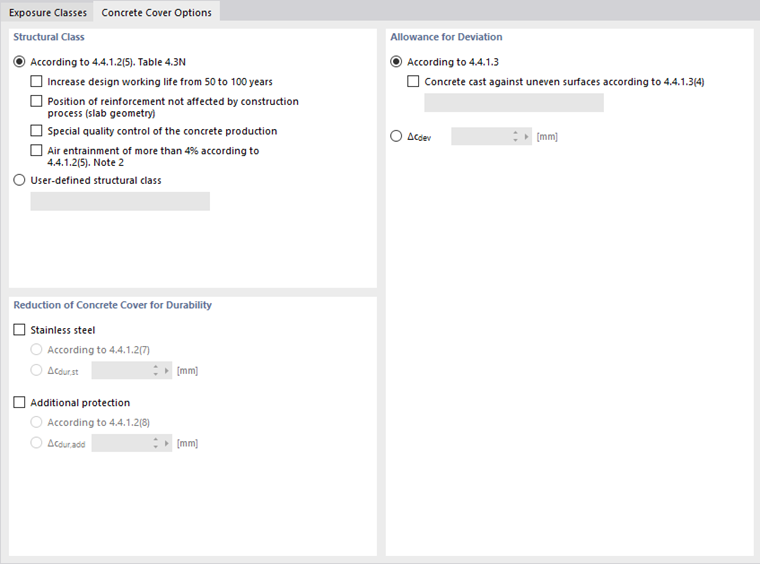Screen dimensions: 760x564
Task: Open the Δcdev value arrow menu
Action: (x=527, y=136)
